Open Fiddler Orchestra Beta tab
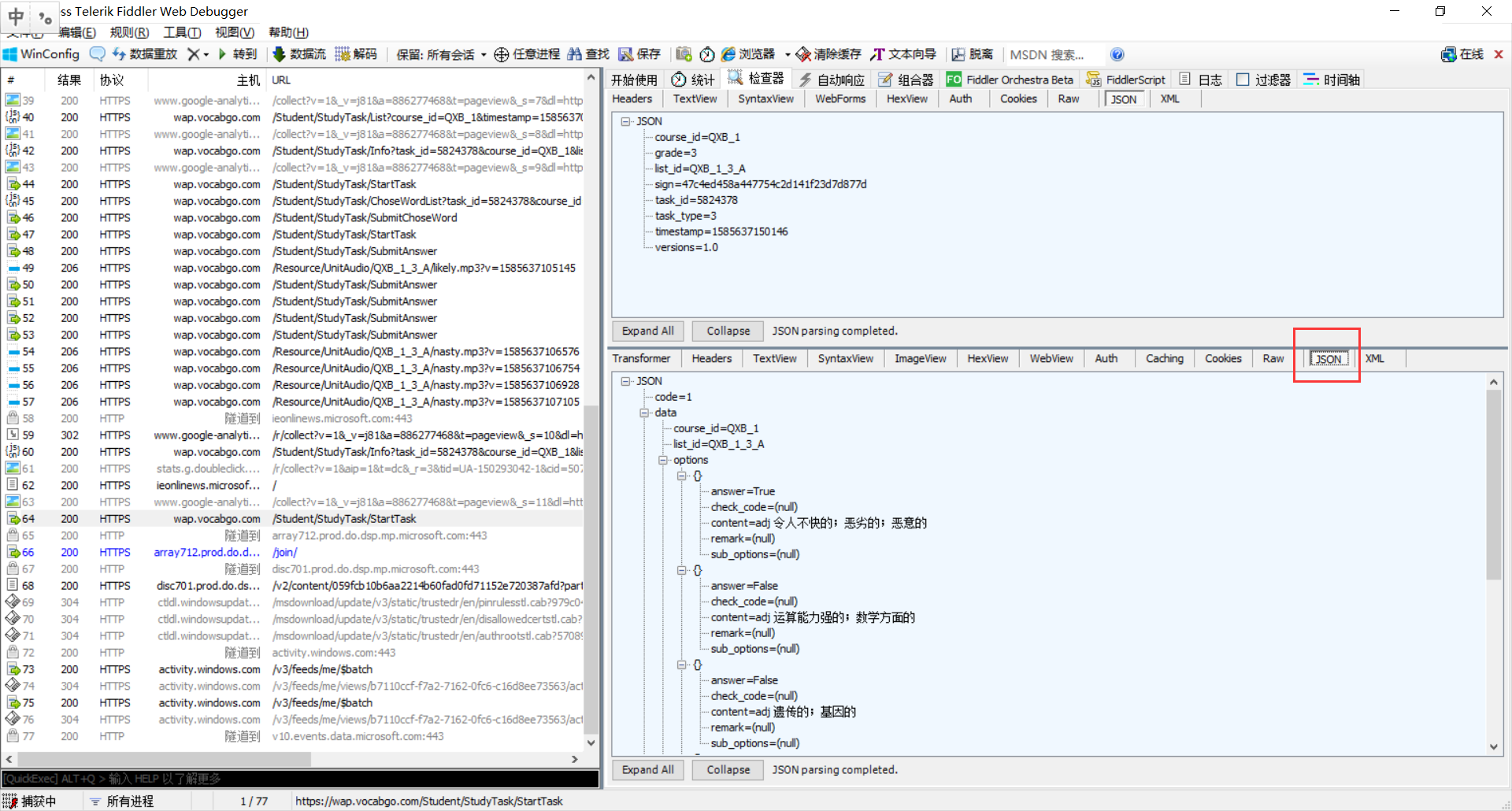Viewport: 1512px width, 811px height. [1010, 80]
